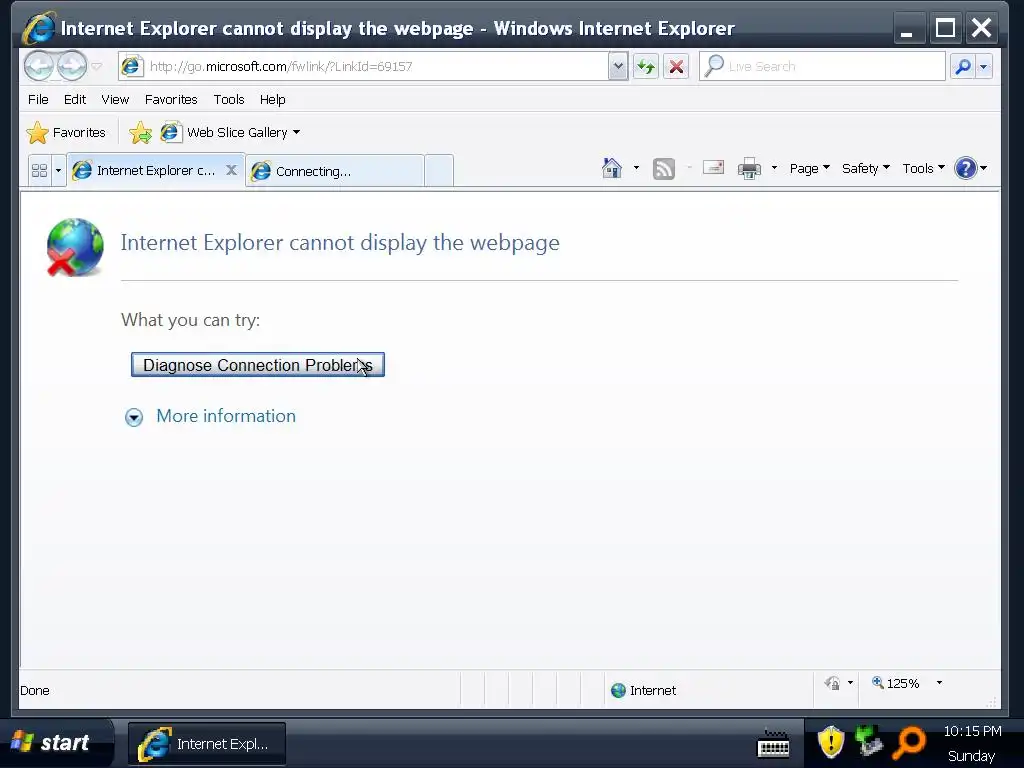Click the Safely Remove Hardware tray icon
This screenshot has height=768, width=1024.
869,742
